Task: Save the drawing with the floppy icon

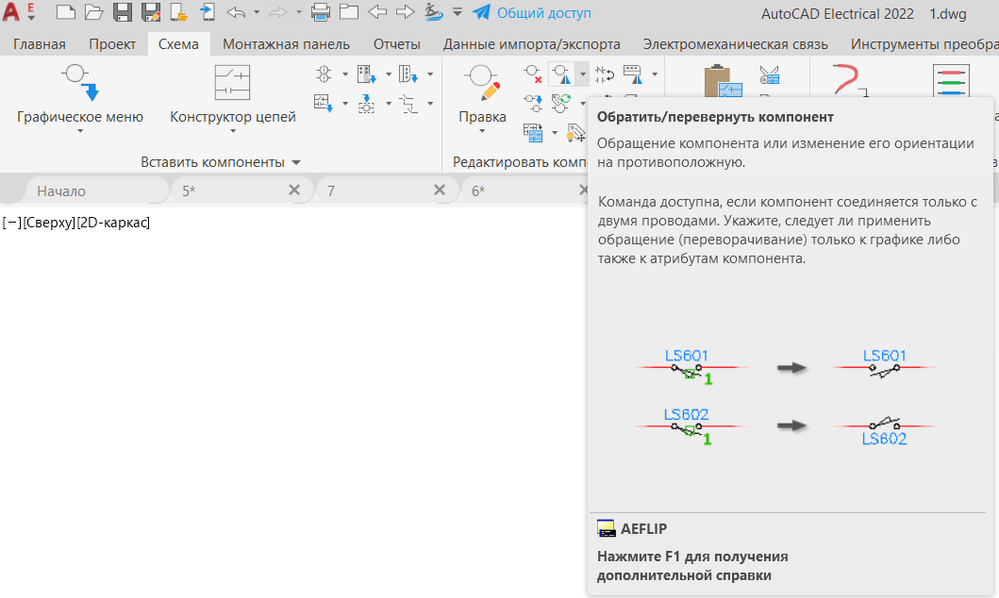Action: 122,12
